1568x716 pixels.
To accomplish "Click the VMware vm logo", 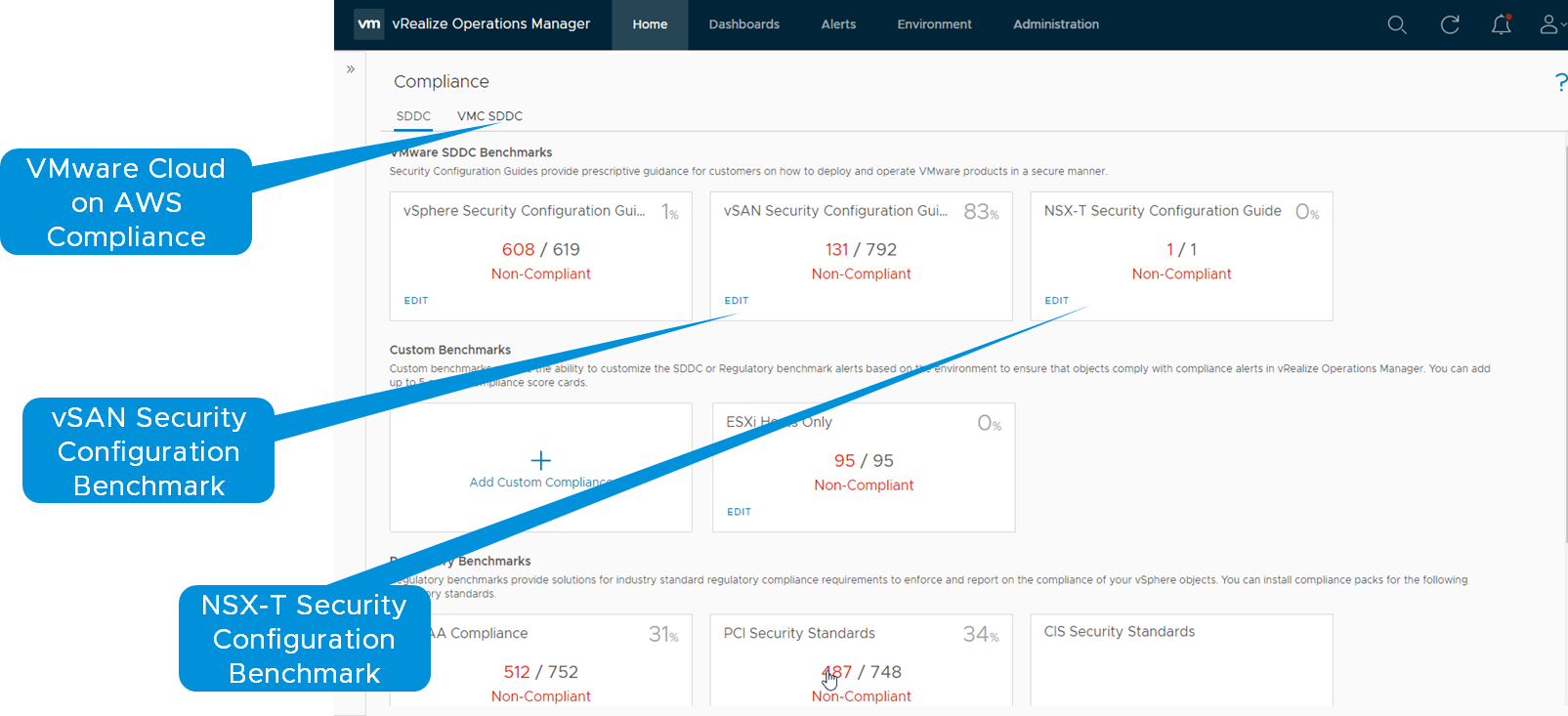I will pos(369,24).
